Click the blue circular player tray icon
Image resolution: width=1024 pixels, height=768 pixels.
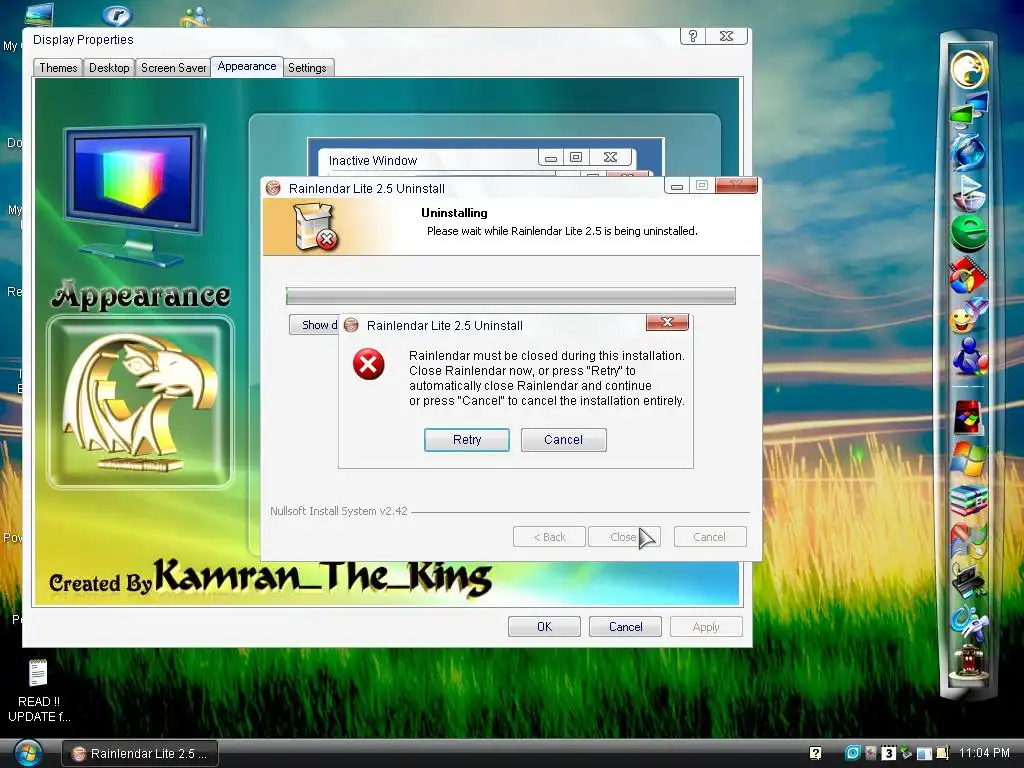click(852, 753)
